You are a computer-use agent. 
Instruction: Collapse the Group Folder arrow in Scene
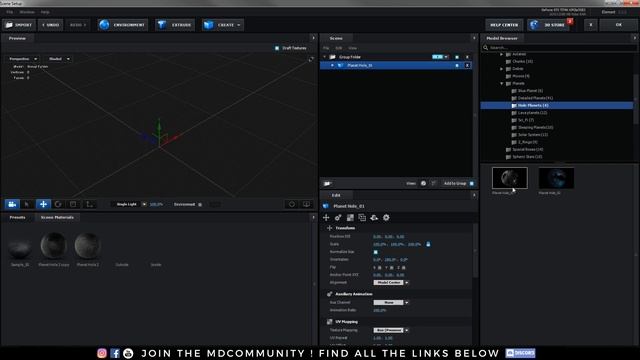pyautogui.click(x=325, y=57)
